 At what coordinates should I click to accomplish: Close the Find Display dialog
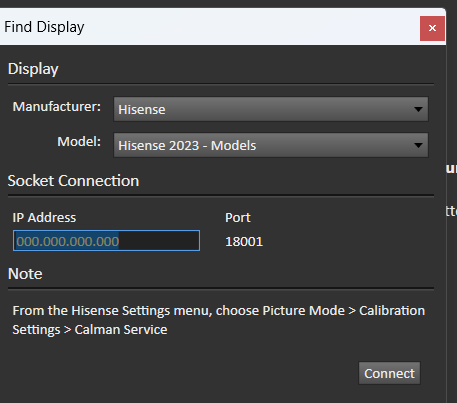[x=432, y=28]
